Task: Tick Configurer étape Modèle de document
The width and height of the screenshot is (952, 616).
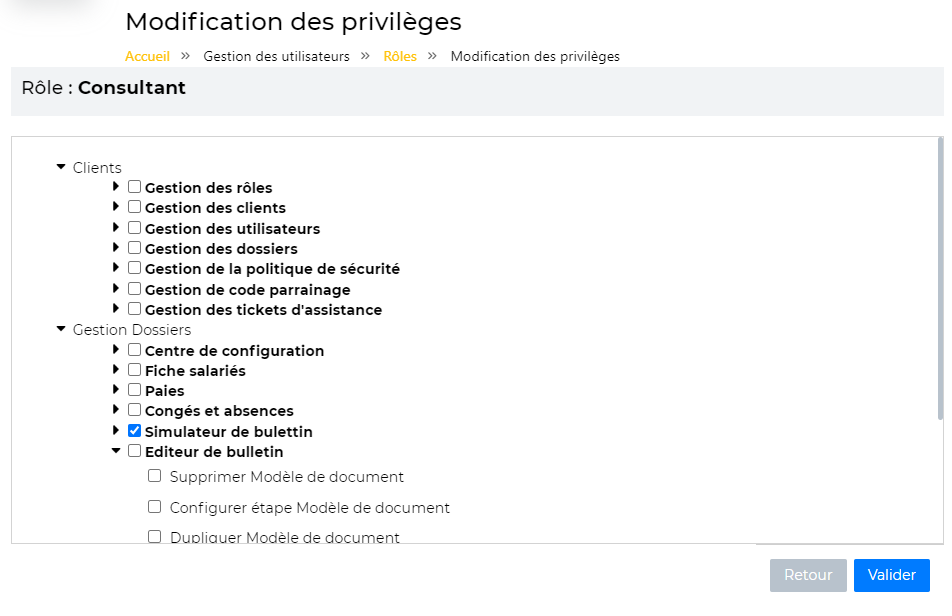Action: click(155, 507)
